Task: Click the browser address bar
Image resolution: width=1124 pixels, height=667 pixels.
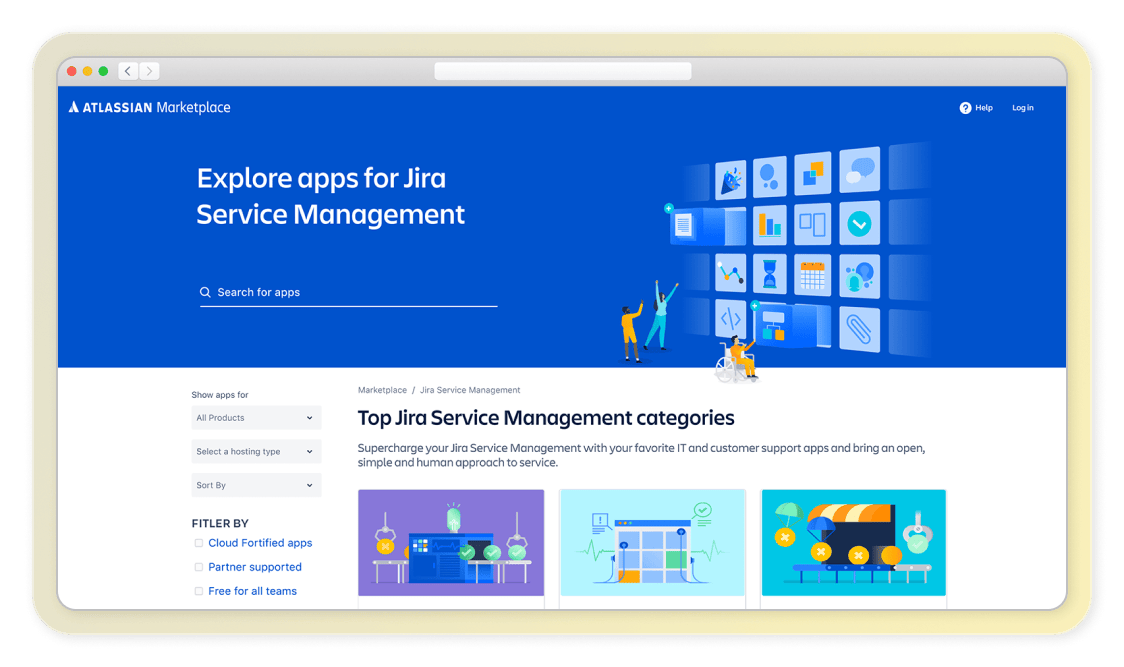Action: point(563,71)
